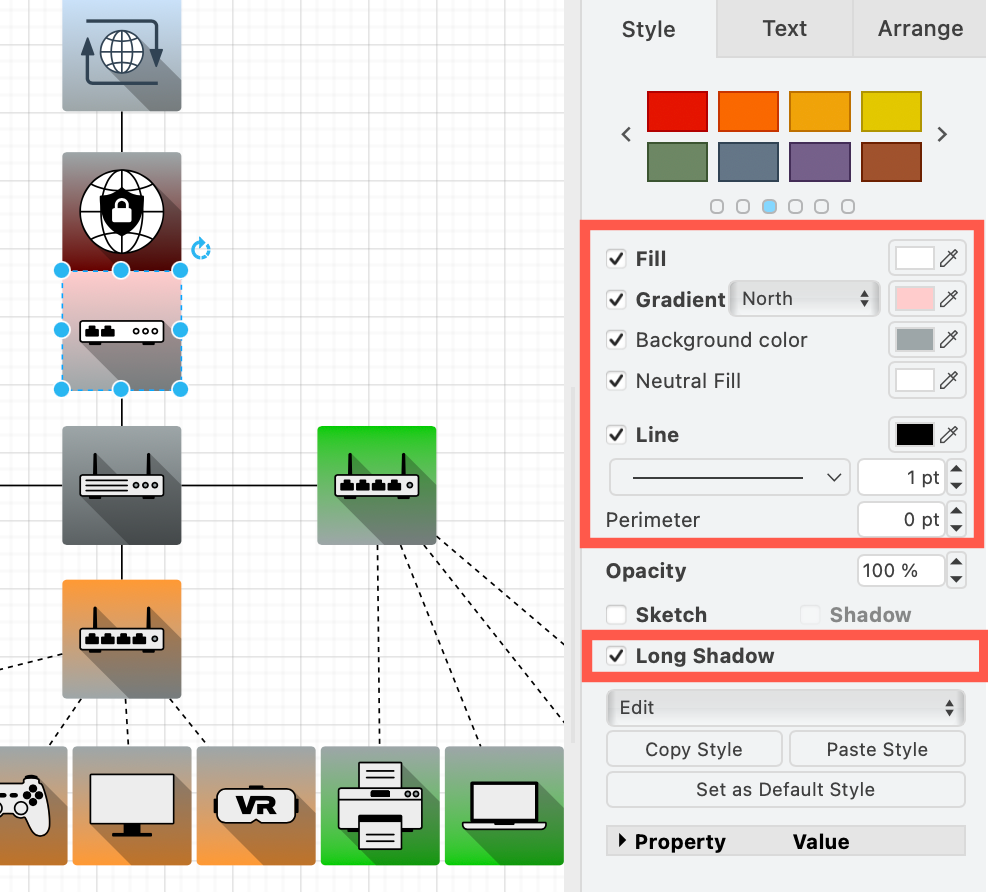The width and height of the screenshot is (988, 892).
Task: Enable the Sketch checkbox
Action: point(614,614)
